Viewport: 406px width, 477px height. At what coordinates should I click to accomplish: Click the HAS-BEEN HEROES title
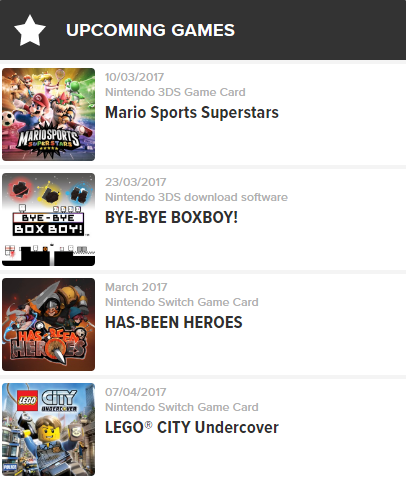[x=174, y=322]
